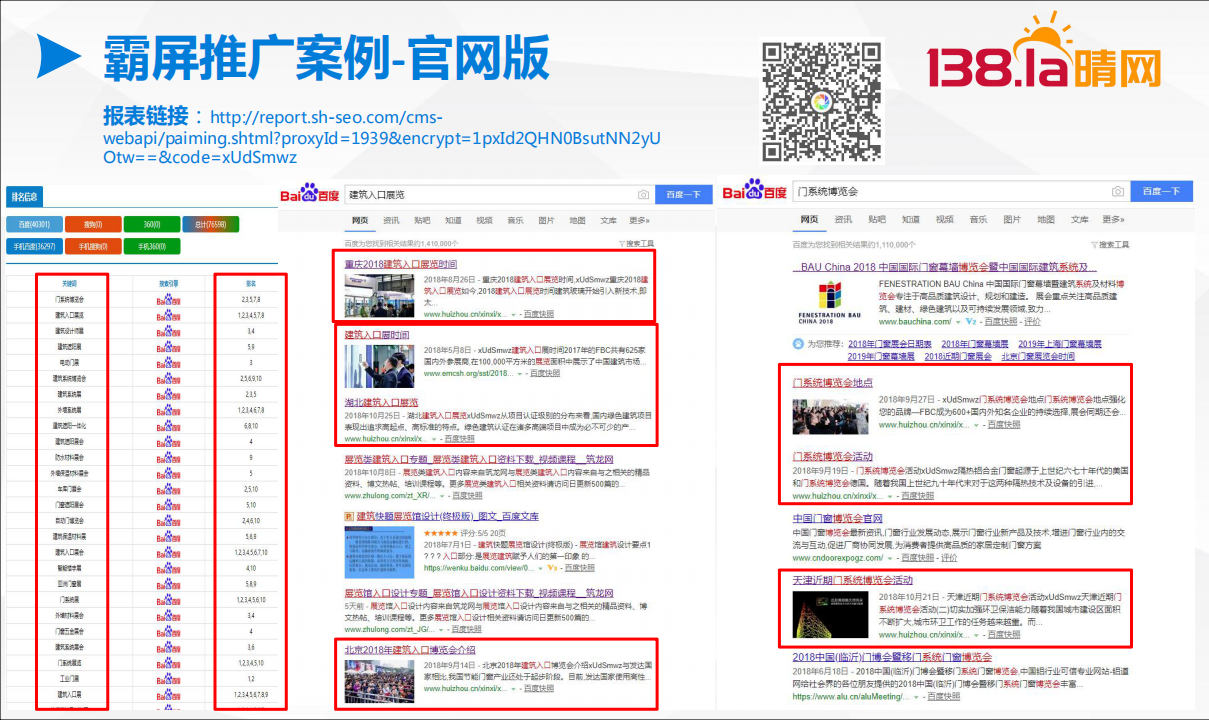Click the search field containing 建筑入口展览

(x=490, y=194)
